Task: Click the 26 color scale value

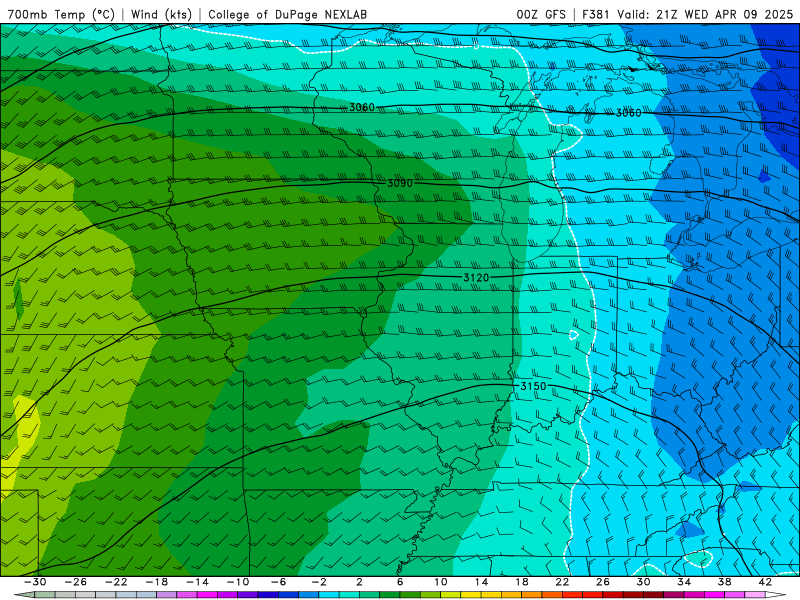Action: point(603,582)
